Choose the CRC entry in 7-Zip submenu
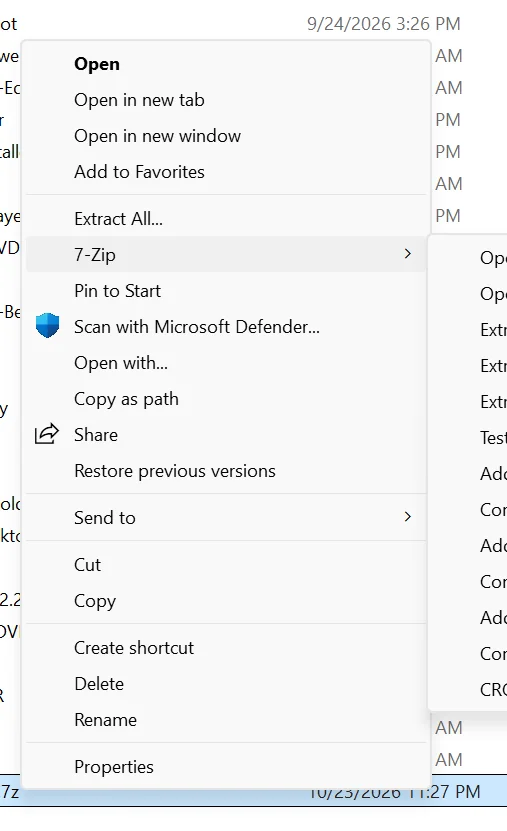The height and width of the screenshot is (831, 507). [x=493, y=689]
